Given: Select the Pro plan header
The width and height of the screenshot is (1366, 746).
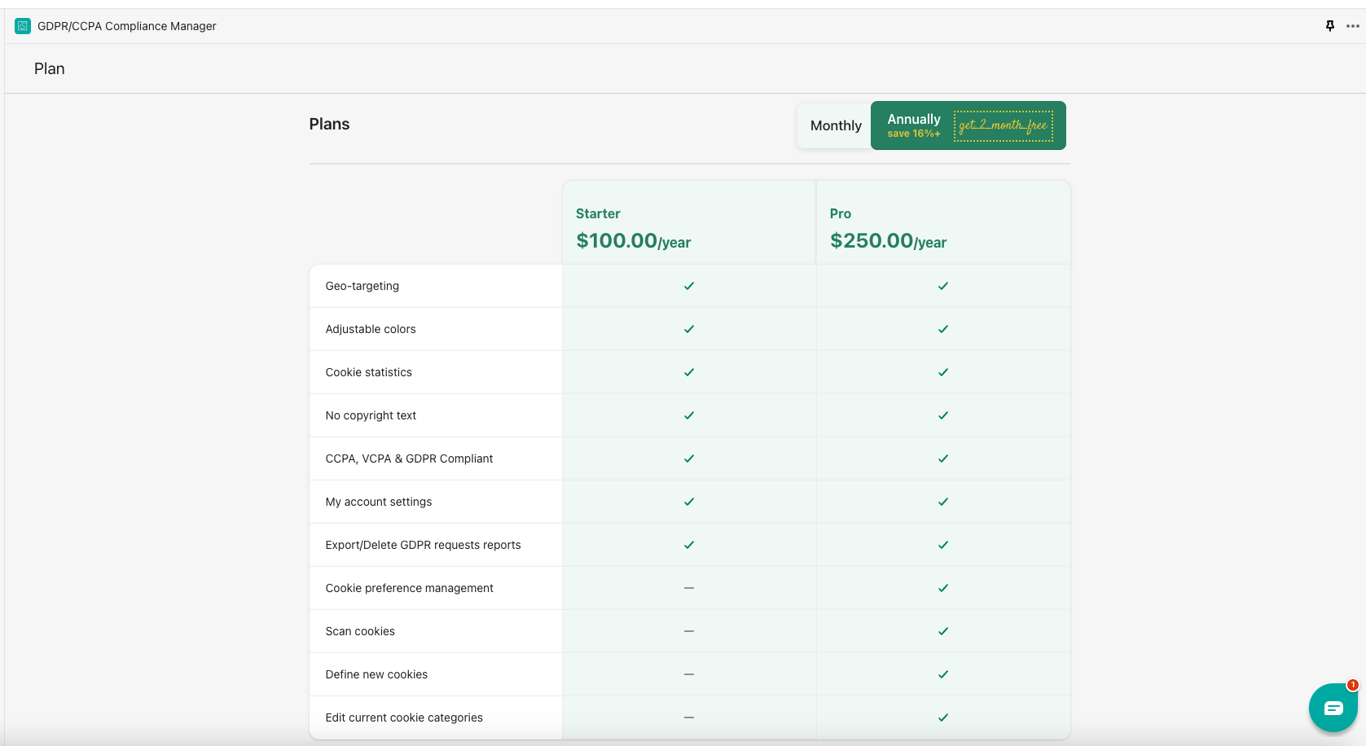Looking at the screenshot, I should pyautogui.click(x=840, y=213).
